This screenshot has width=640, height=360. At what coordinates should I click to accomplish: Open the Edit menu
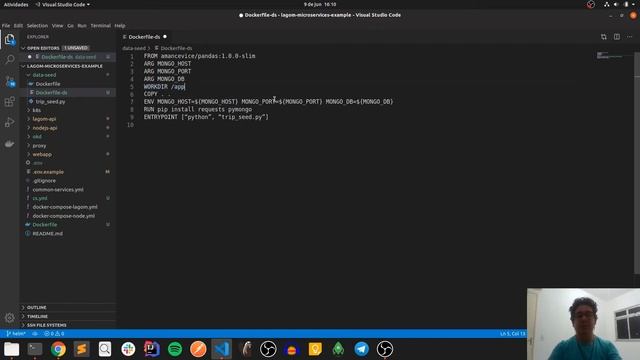18,26
